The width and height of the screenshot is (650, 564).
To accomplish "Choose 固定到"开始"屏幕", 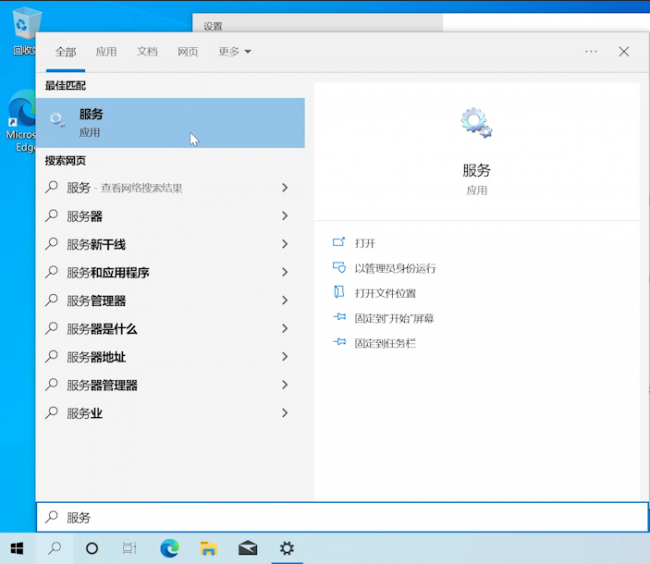I will (x=394, y=318).
